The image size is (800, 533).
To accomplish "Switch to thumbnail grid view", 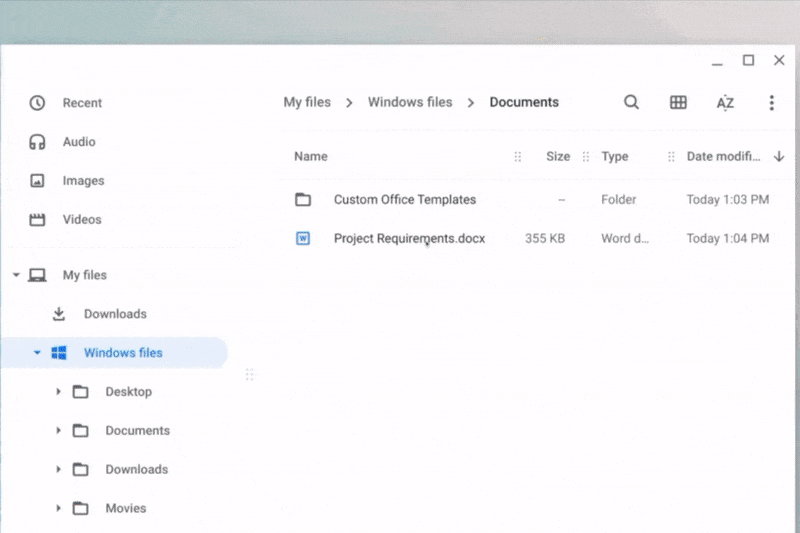I will click(x=678, y=102).
